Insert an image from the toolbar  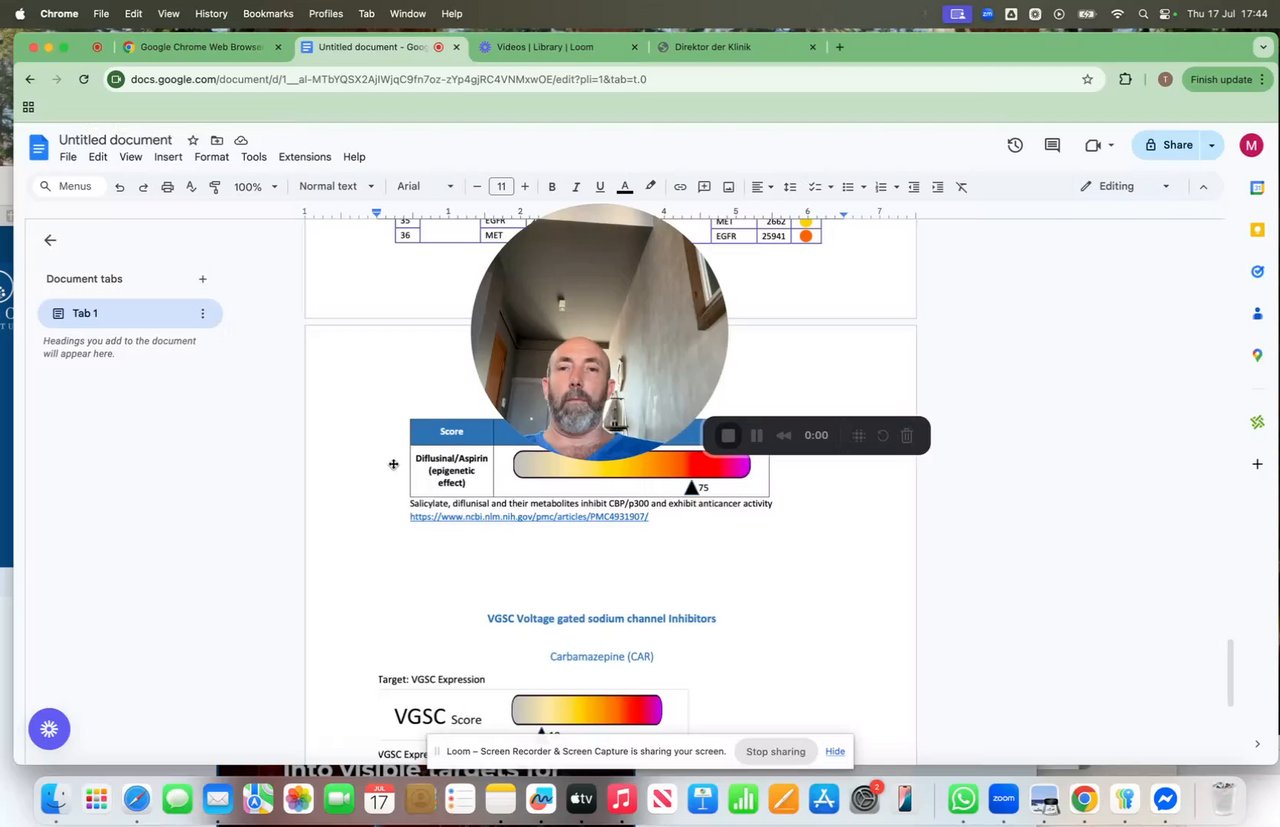coord(729,187)
